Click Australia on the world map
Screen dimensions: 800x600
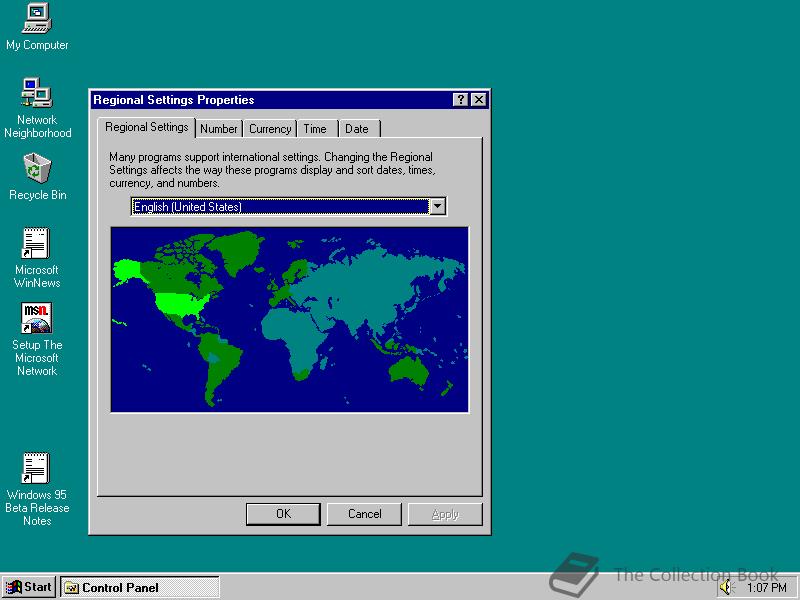coord(408,370)
